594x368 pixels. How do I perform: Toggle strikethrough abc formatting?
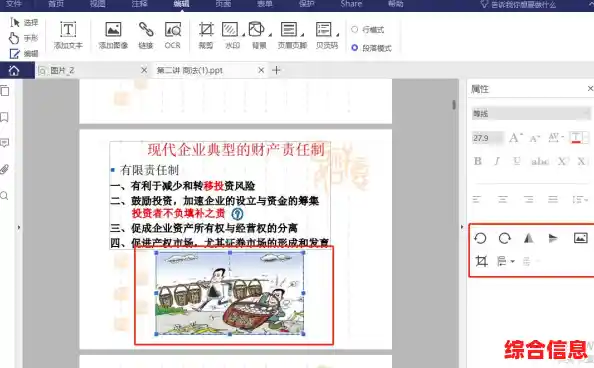(x=540, y=161)
